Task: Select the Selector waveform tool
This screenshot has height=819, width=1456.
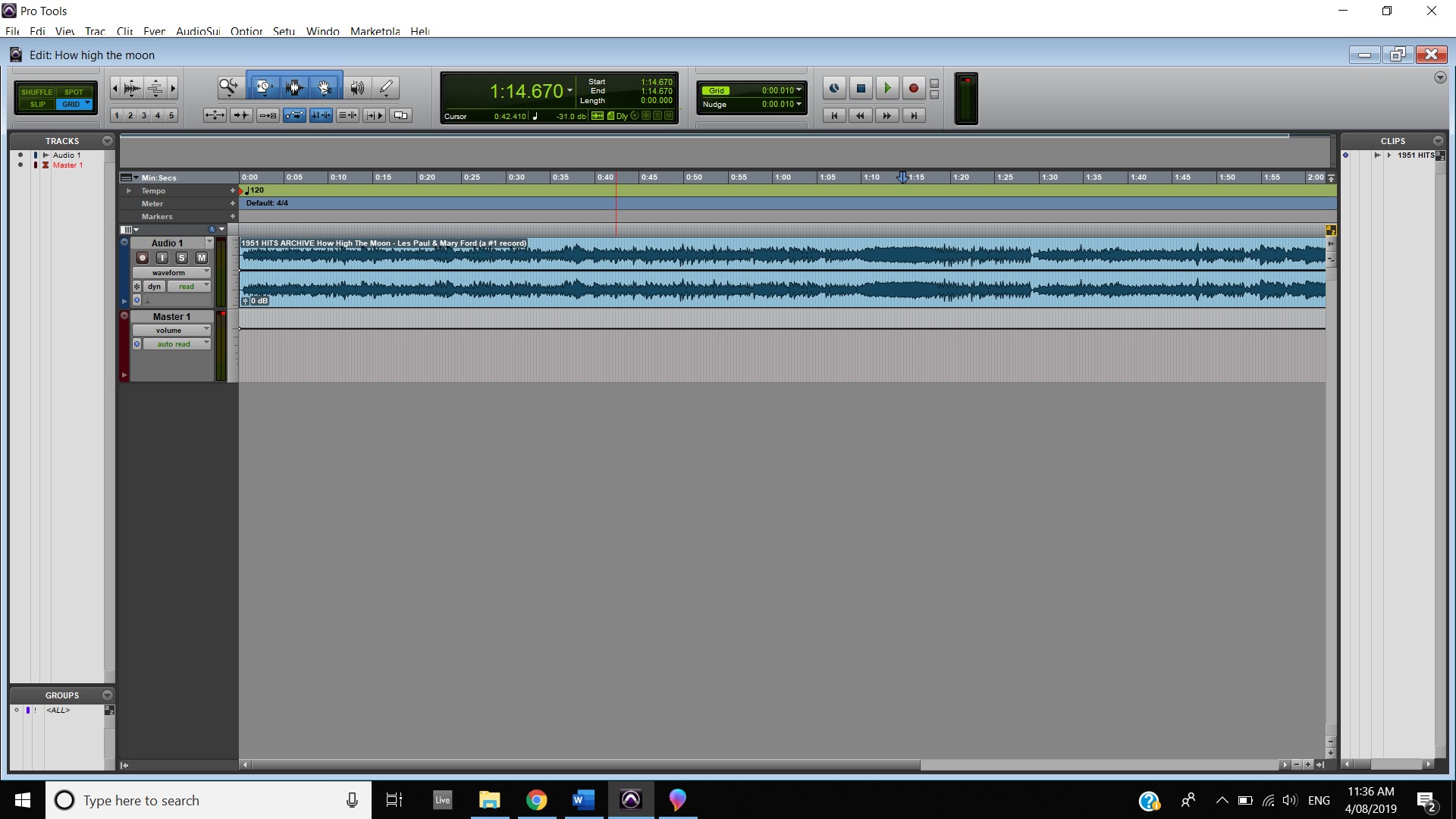Action: pyautogui.click(x=294, y=87)
